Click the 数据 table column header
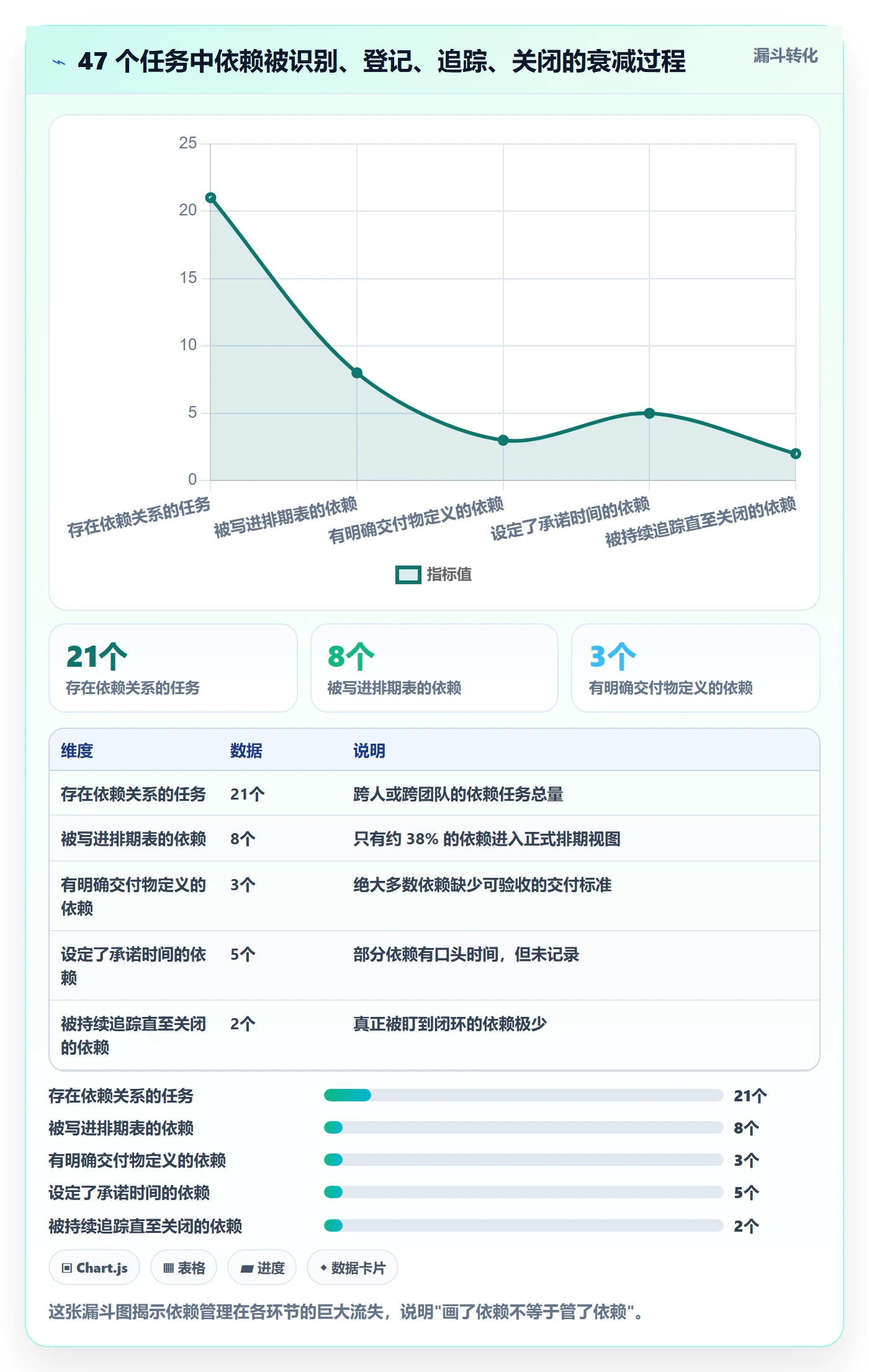Screen dimensions: 869x1372 pyautogui.click(x=246, y=751)
